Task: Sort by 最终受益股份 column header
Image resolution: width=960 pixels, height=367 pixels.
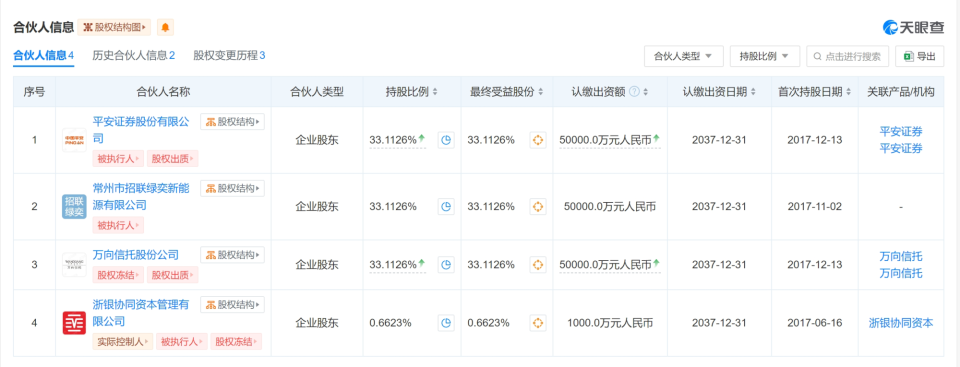Action: tap(506, 92)
